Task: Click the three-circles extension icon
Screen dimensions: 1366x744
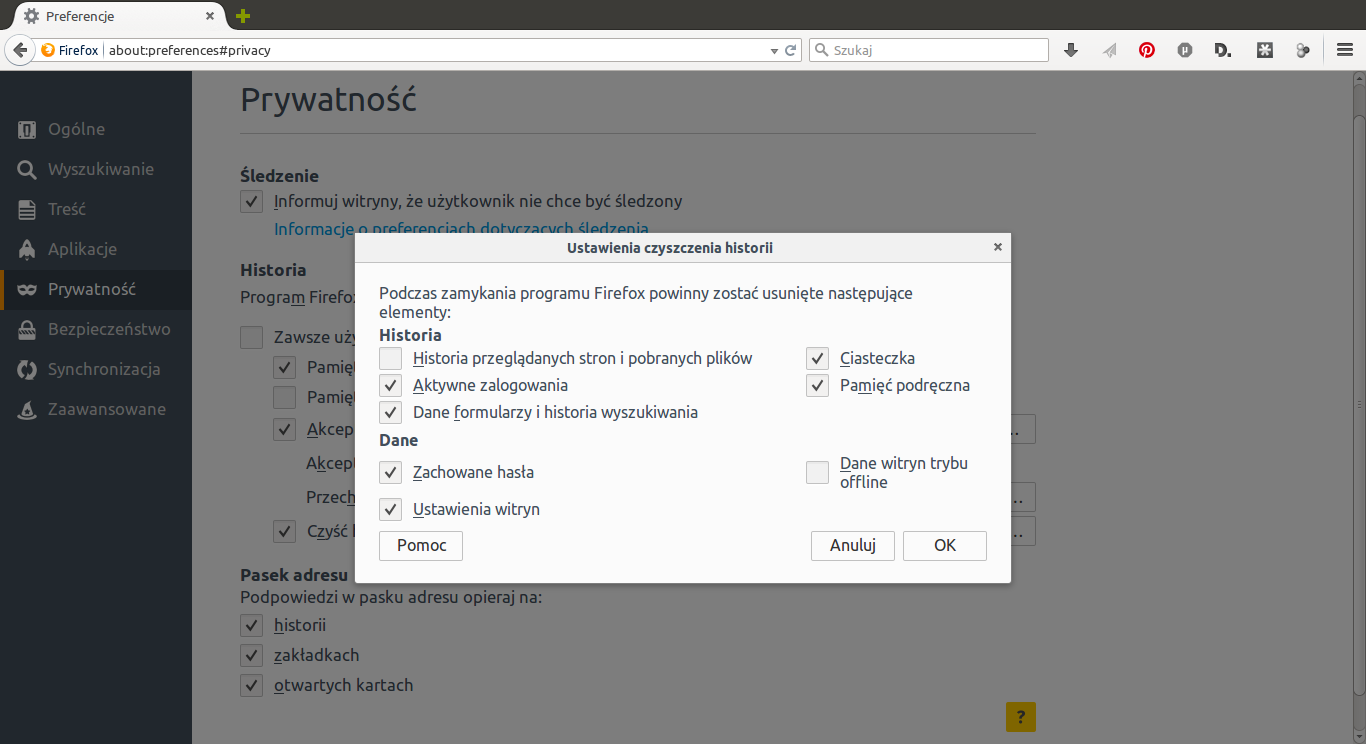Action: [x=1303, y=50]
